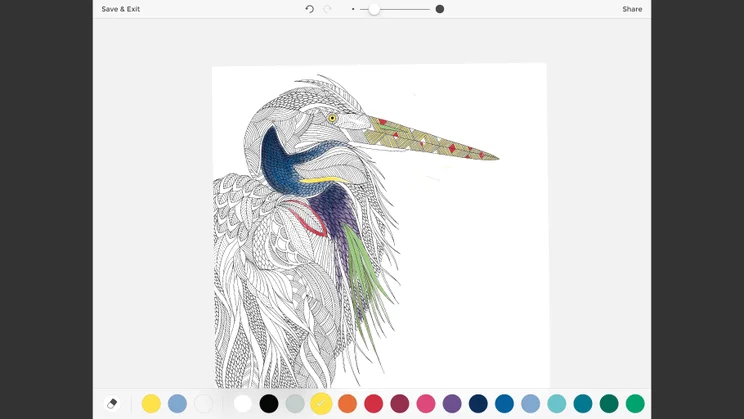Choose the pale gray palette color

pos(295,404)
